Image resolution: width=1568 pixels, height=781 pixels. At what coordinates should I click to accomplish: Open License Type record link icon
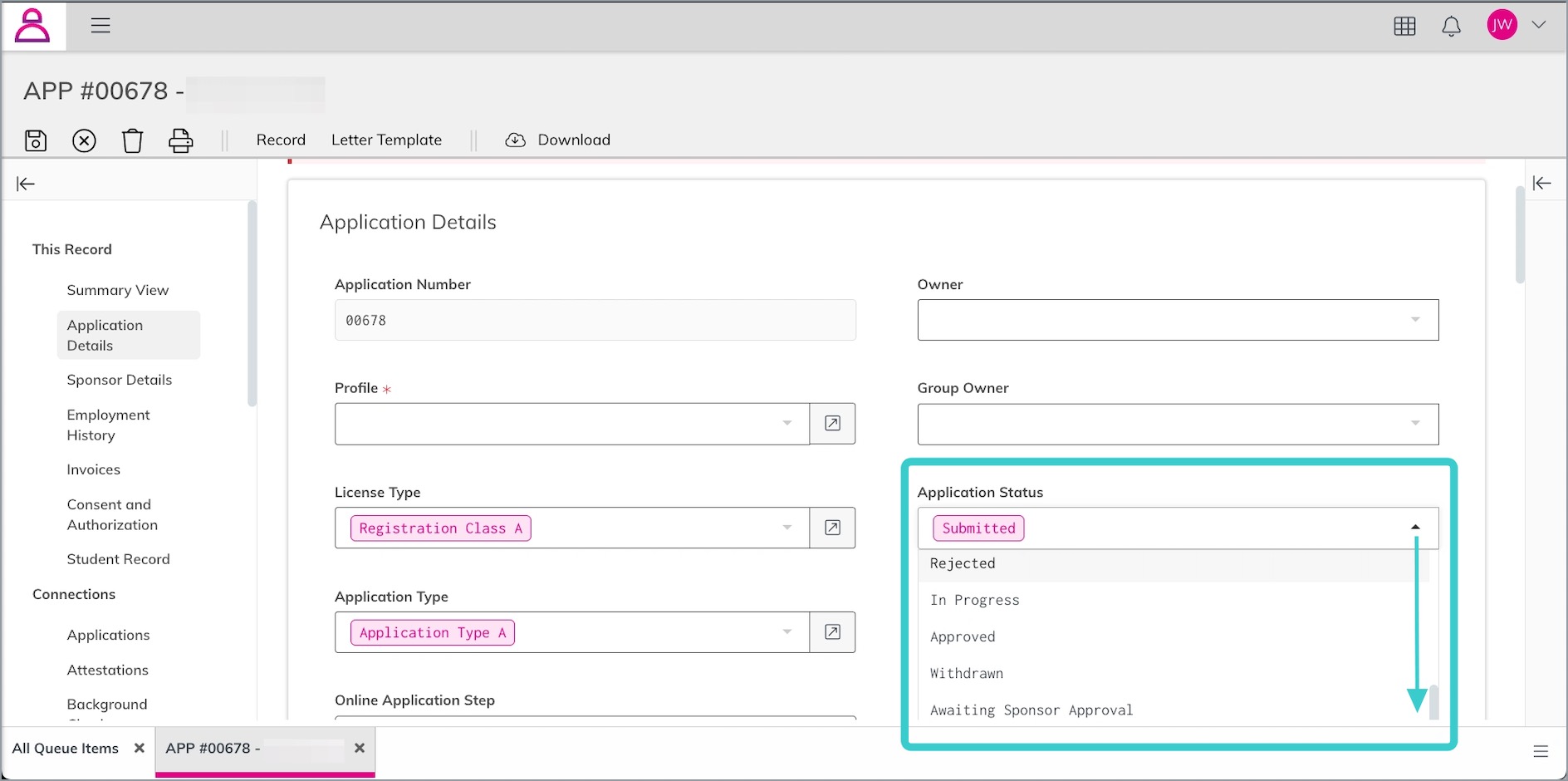pos(832,528)
